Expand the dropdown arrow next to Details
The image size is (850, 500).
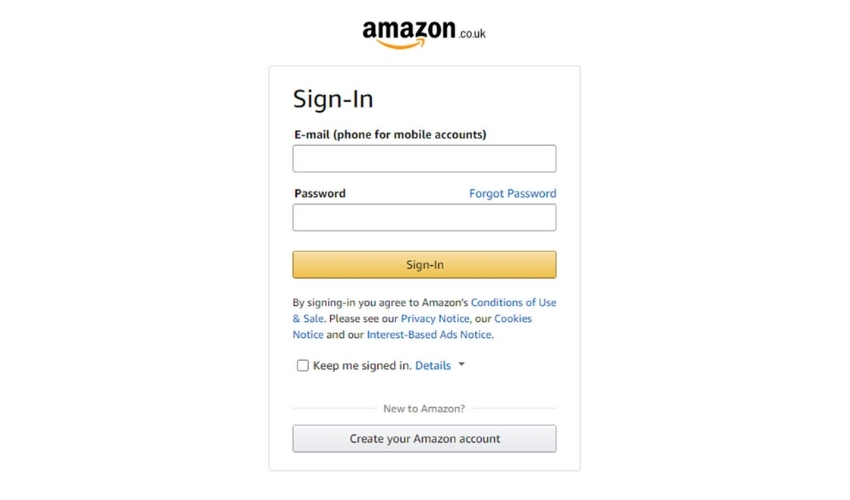461,364
